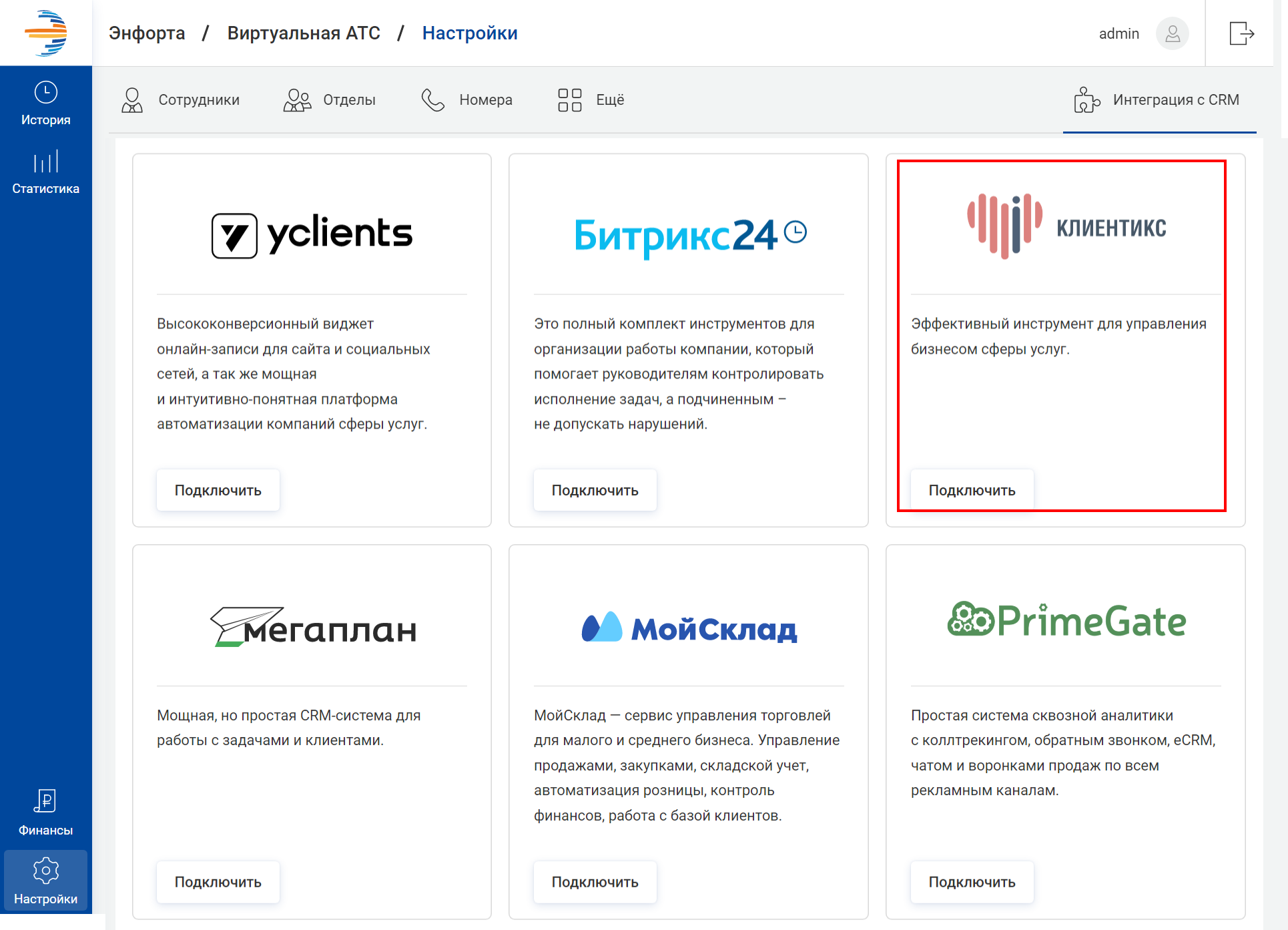Click the logout exit icon
This screenshot has width=1288, height=930.
[1241, 33]
